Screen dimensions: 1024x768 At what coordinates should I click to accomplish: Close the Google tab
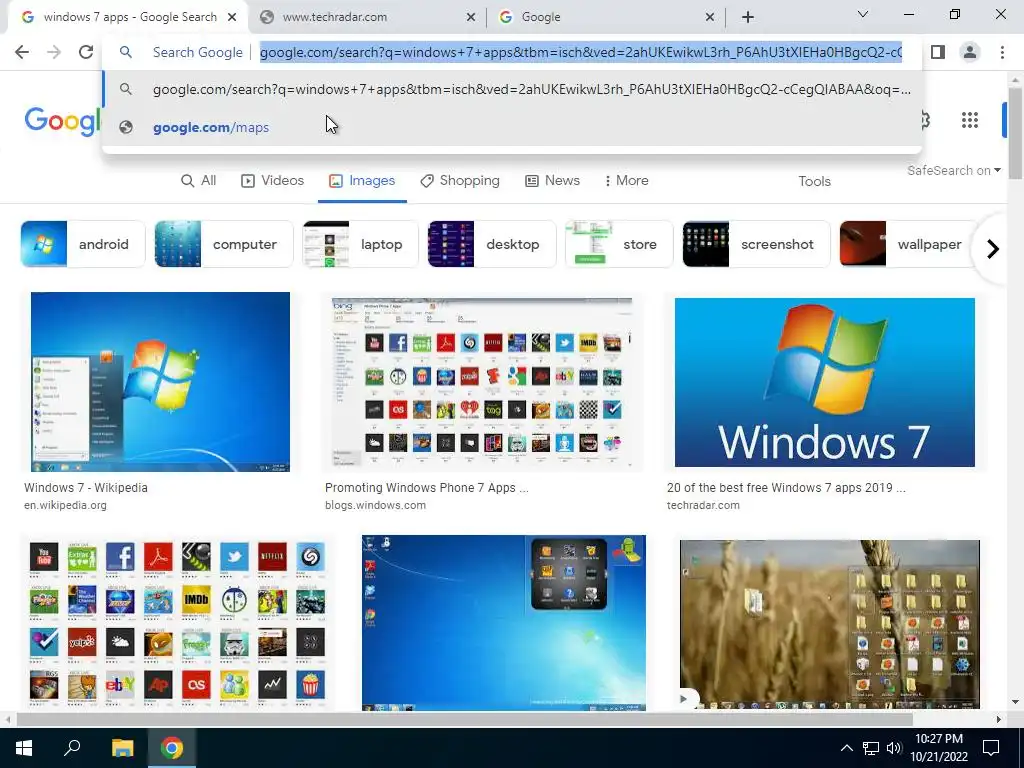tap(710, 17)
